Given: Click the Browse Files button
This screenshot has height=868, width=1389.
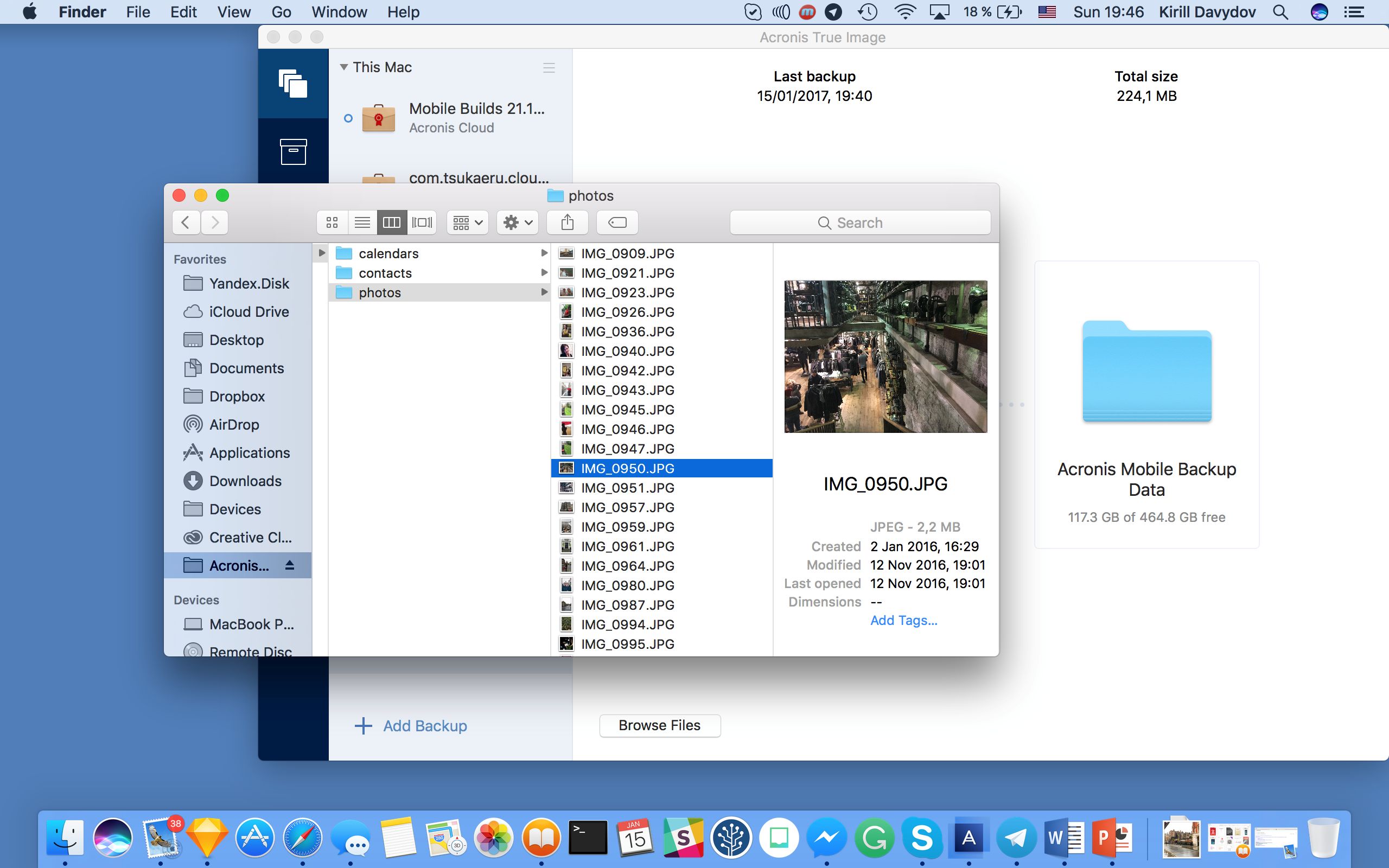Looking at the screenshot, I should coord(658,725).
